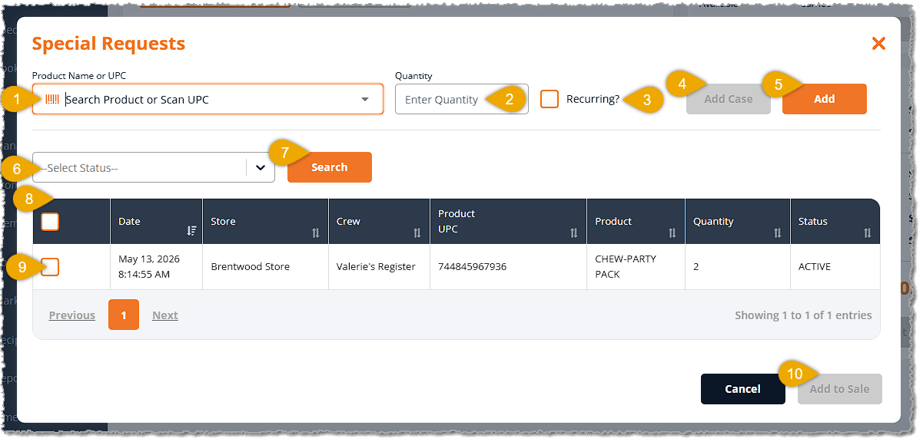Check the CHEW-PARTY PACK row checkbox
This screenshot has height=445, width=923.
[50, 267]
